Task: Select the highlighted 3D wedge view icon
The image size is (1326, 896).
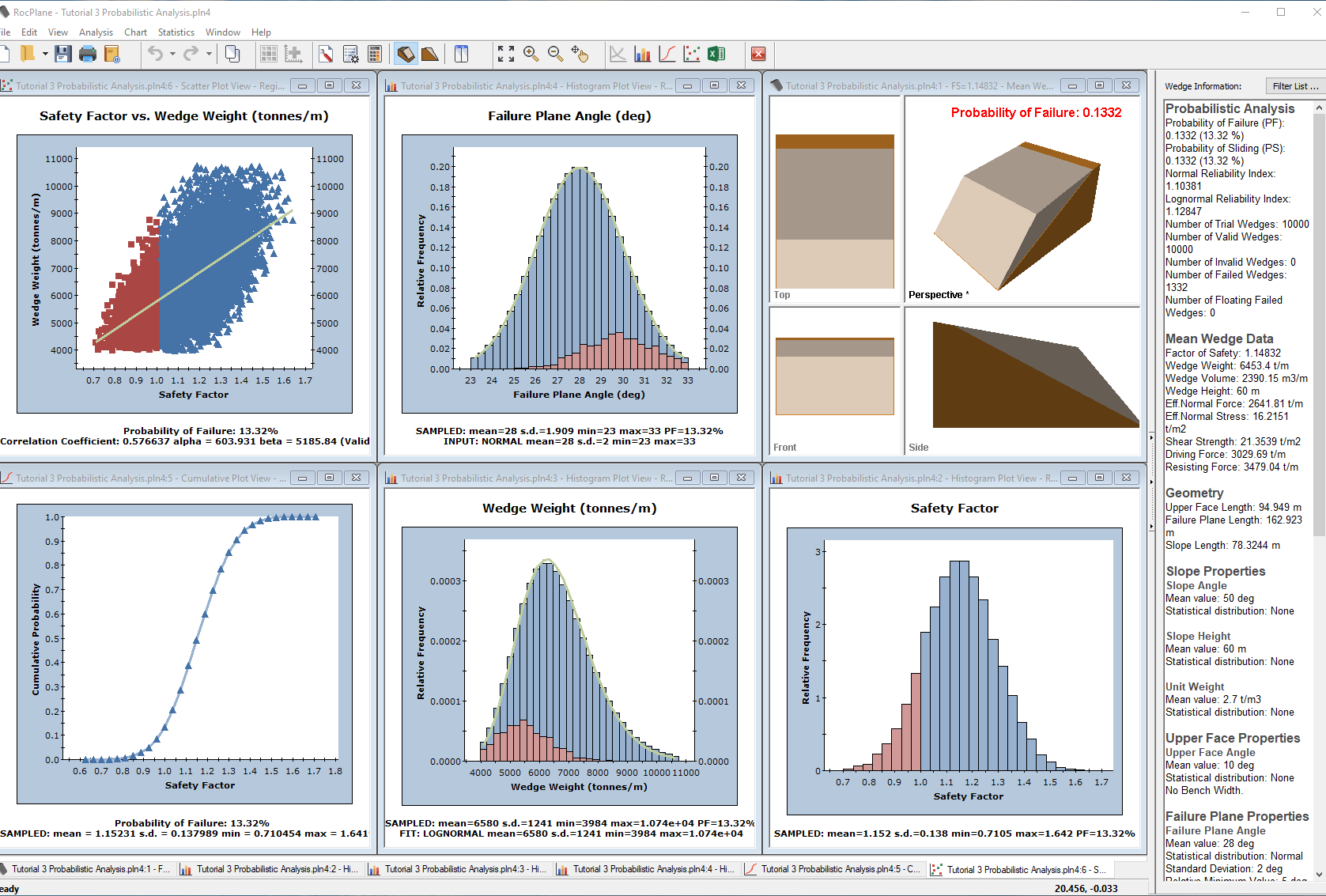Action: [406, 54]
